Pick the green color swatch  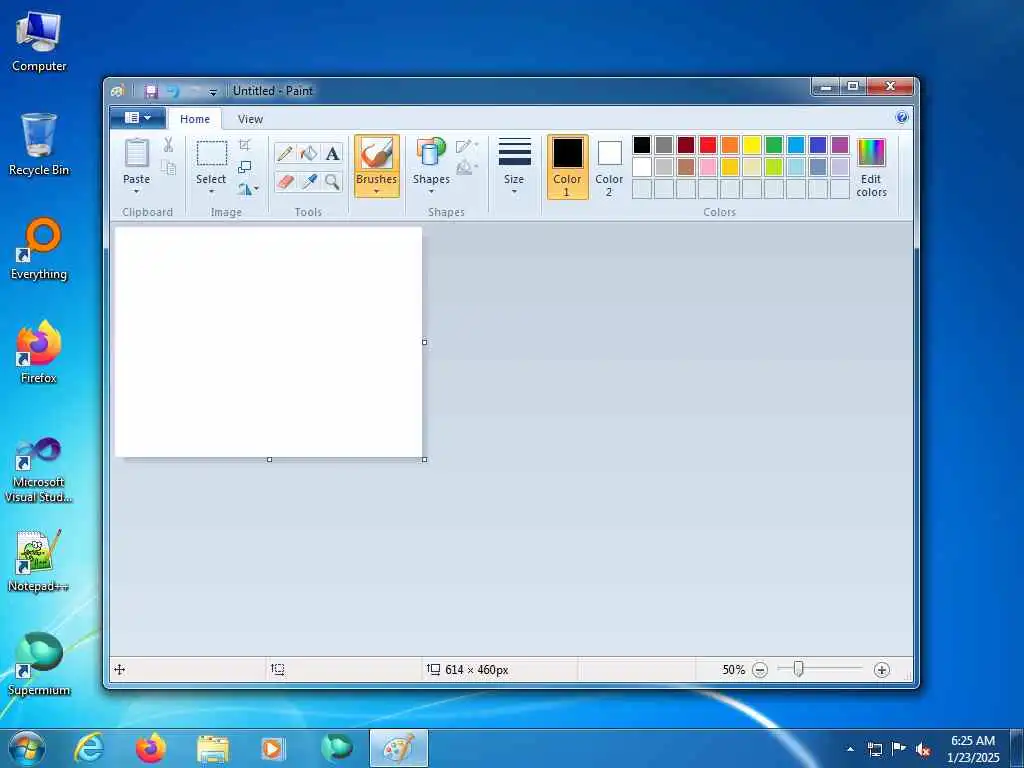click(774, 145)
